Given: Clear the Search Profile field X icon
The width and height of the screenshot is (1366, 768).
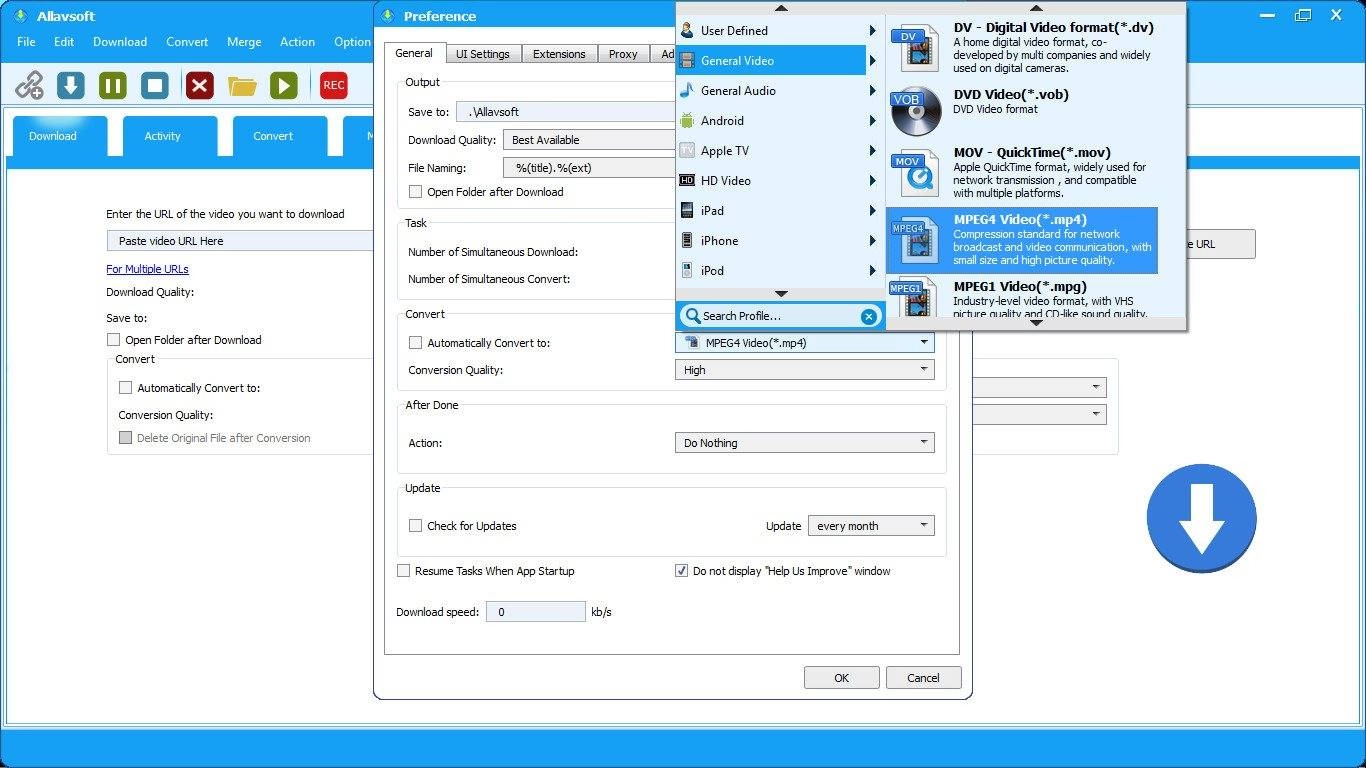Looking at the screenshot, I should 869,316.
